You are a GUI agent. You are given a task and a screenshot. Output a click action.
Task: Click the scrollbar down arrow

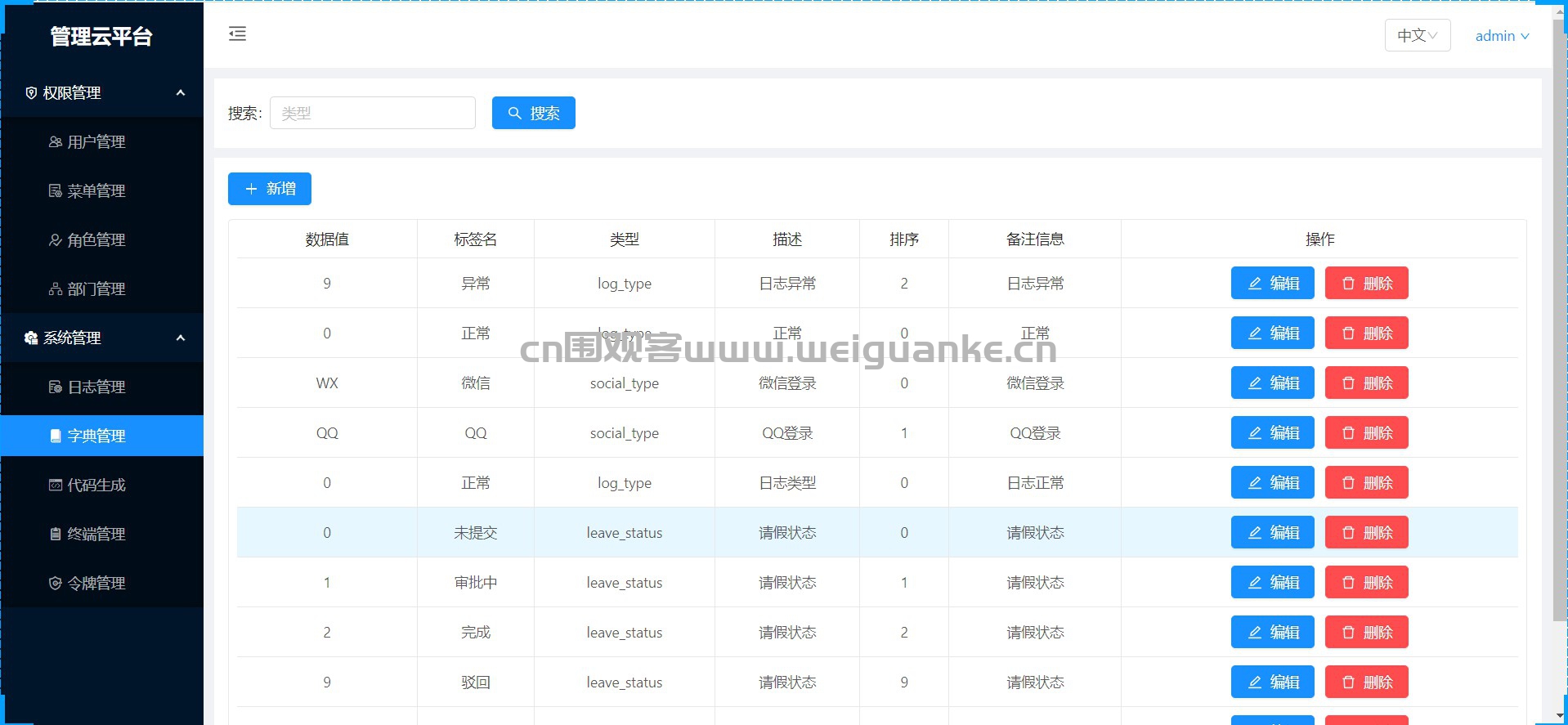1560,717
